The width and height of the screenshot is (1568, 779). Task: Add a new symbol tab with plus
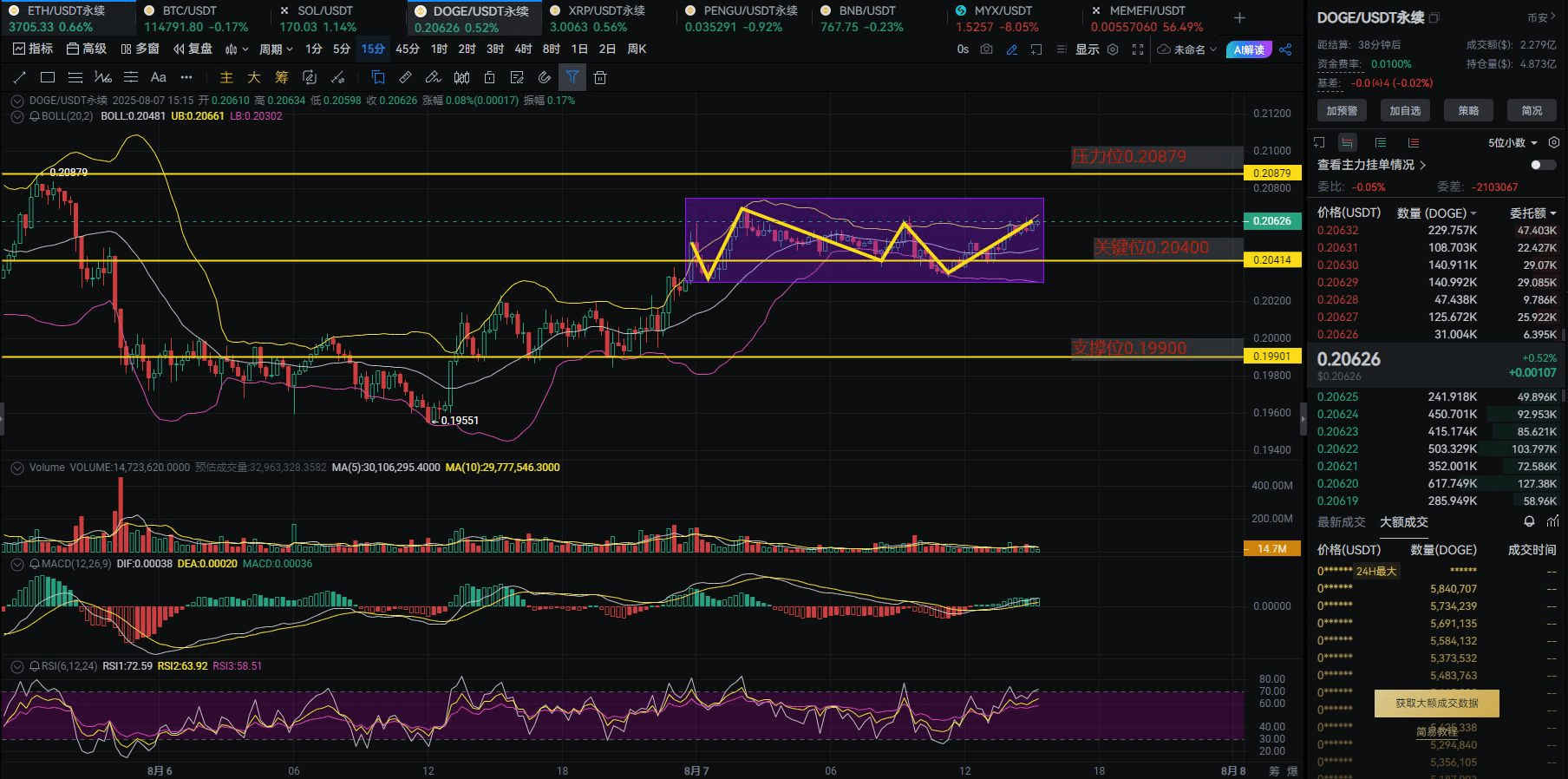pos(1239,18)
